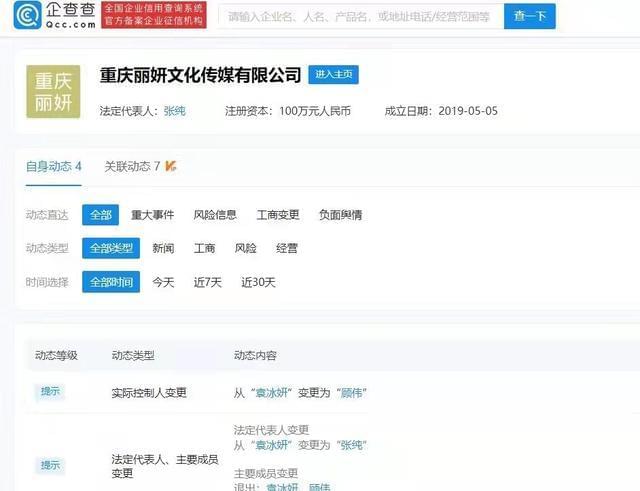Click 提示 tag for 实际控制人变更 row

point(50,392)
